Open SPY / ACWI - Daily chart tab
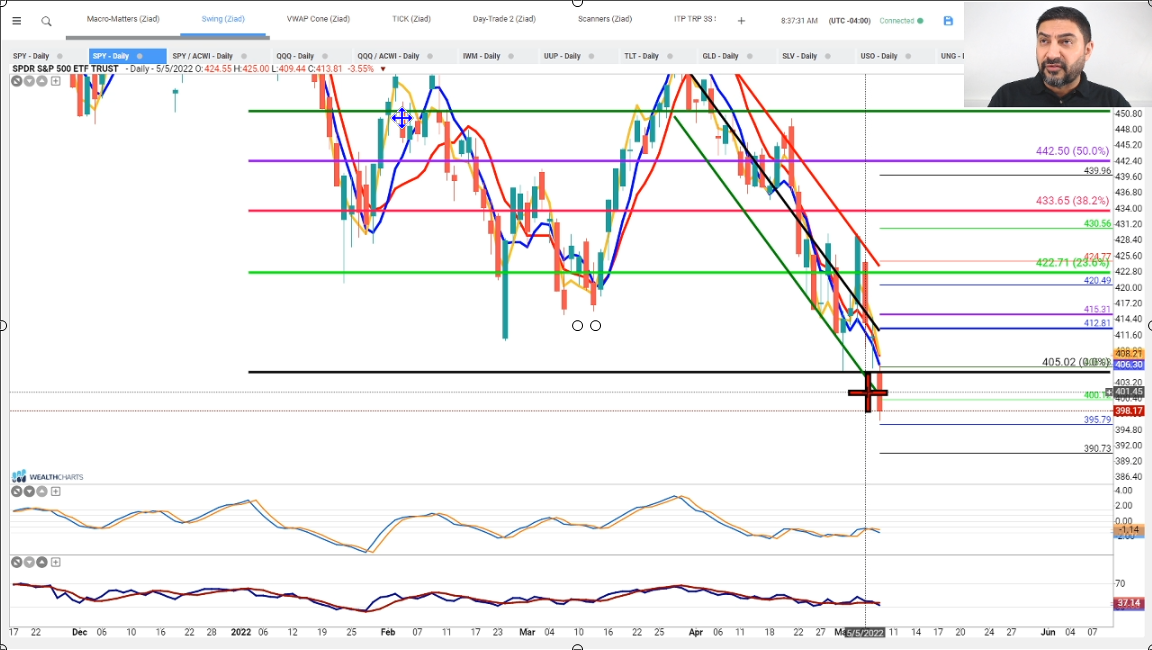 point(202,56)
